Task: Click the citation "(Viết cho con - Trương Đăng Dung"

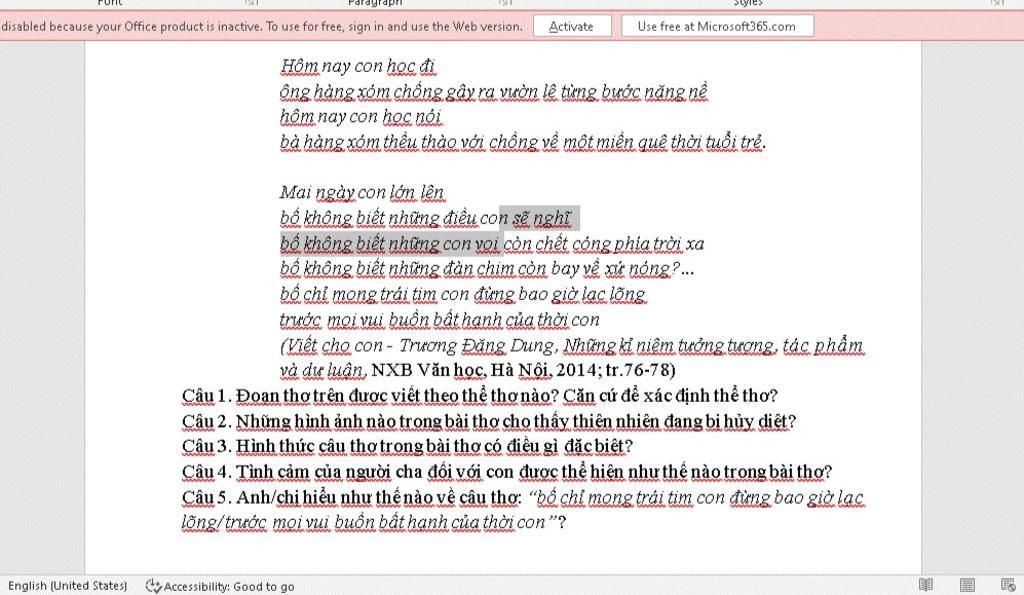Action: click(571, 346)
